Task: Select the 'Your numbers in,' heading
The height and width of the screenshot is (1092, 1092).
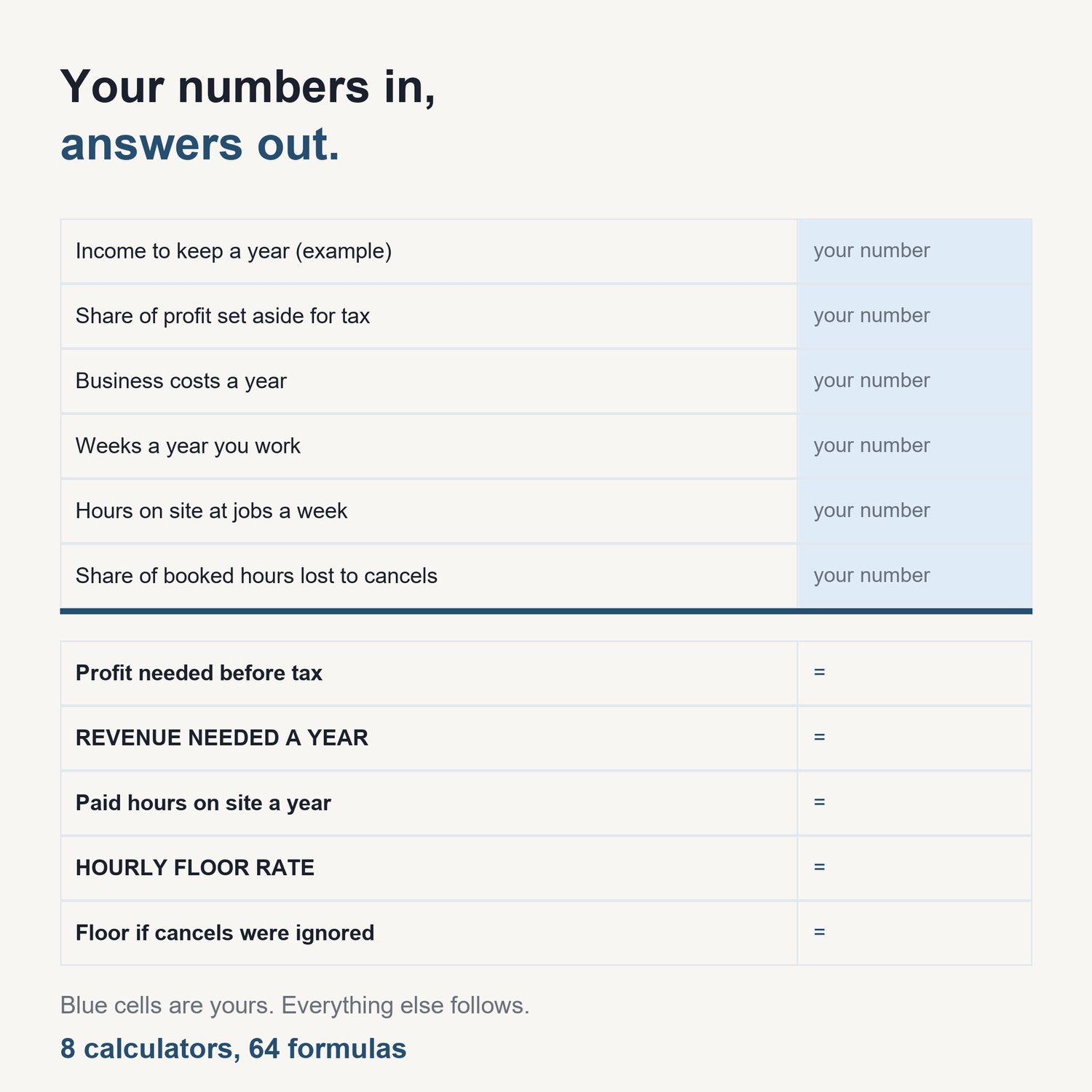Action: [248, 87]
